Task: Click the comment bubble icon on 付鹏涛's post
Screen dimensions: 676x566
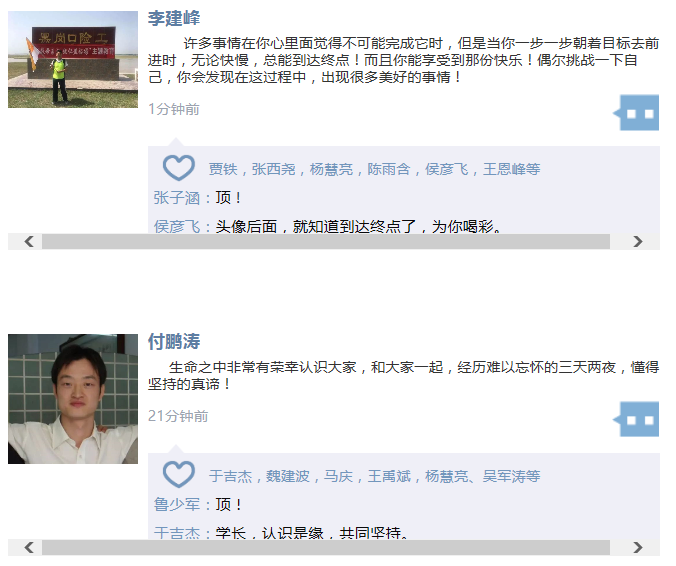Action: pos(636,419)
